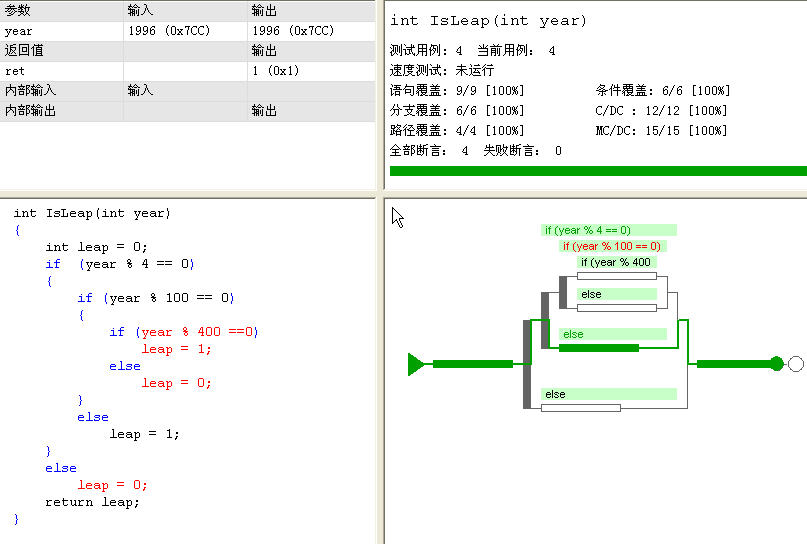The height and width of the screenshot is (544, 807).
Task: Click the hollow exit circle in flowchart
Action: pos(796,364)
